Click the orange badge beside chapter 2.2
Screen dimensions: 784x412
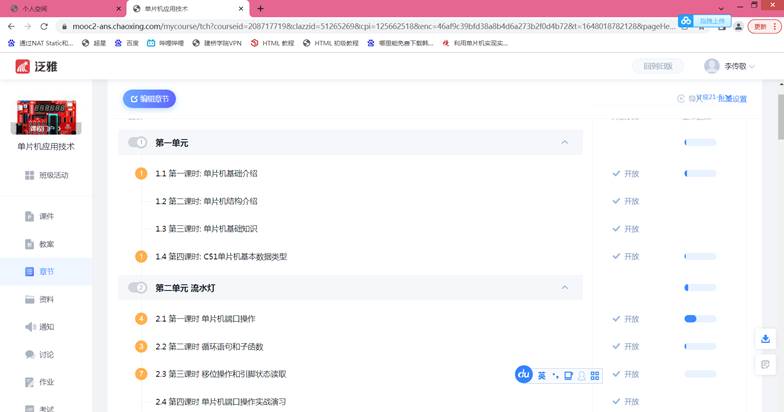pos(141,346)
